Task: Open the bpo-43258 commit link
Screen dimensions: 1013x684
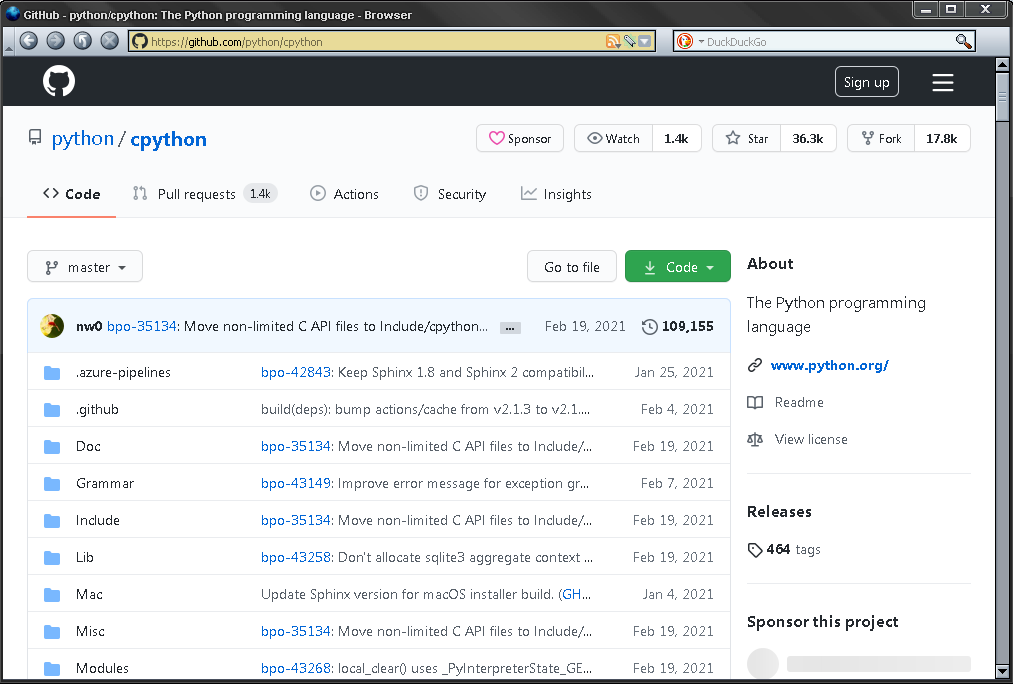Action: tap(296, 557)
